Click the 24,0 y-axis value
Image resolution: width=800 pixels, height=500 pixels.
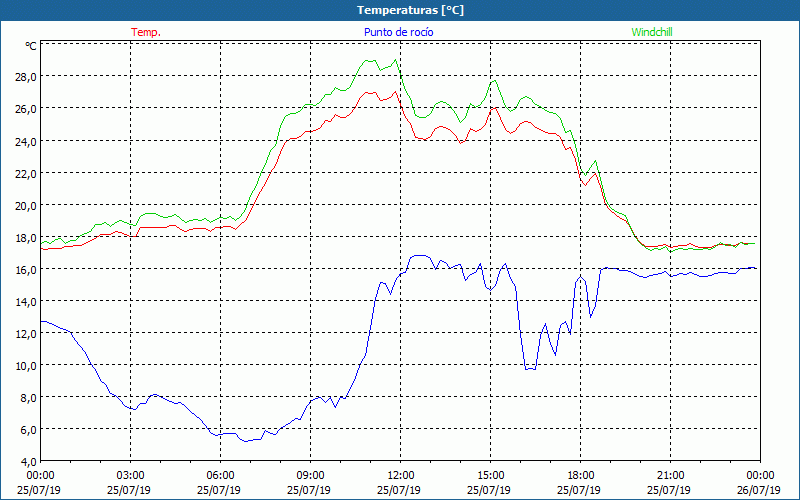point(27,141)
